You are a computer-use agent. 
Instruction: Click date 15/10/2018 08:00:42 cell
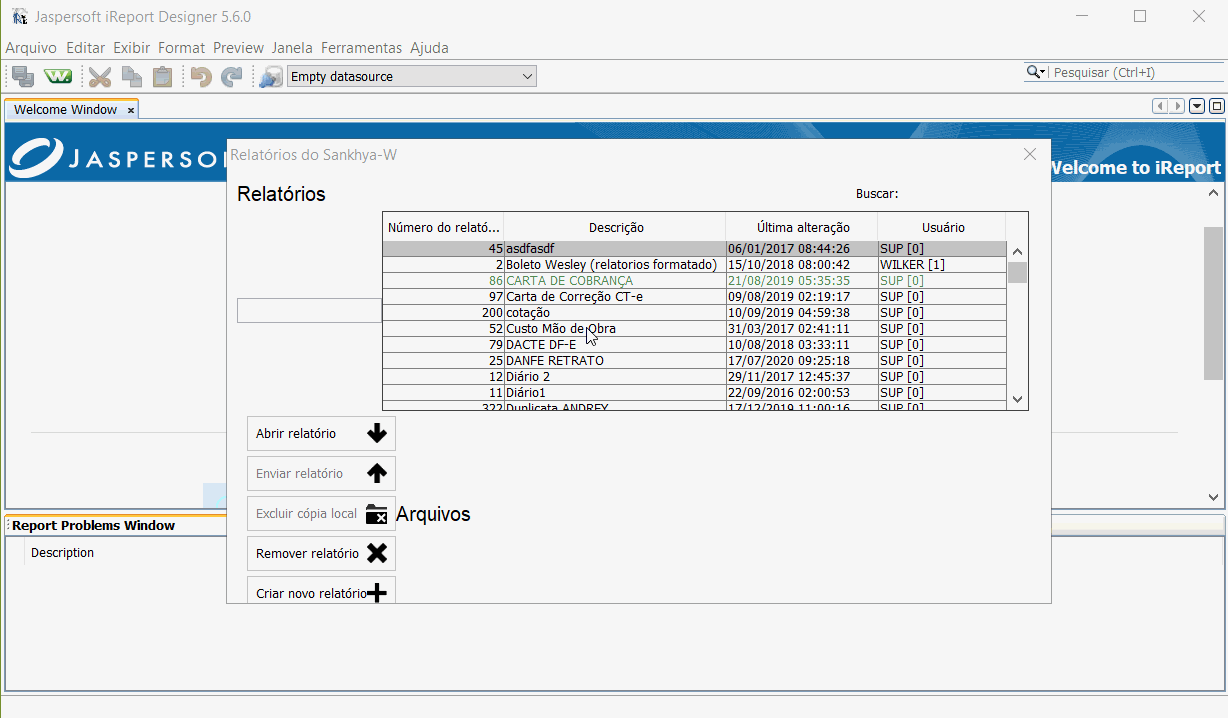(x=802, y=264)
